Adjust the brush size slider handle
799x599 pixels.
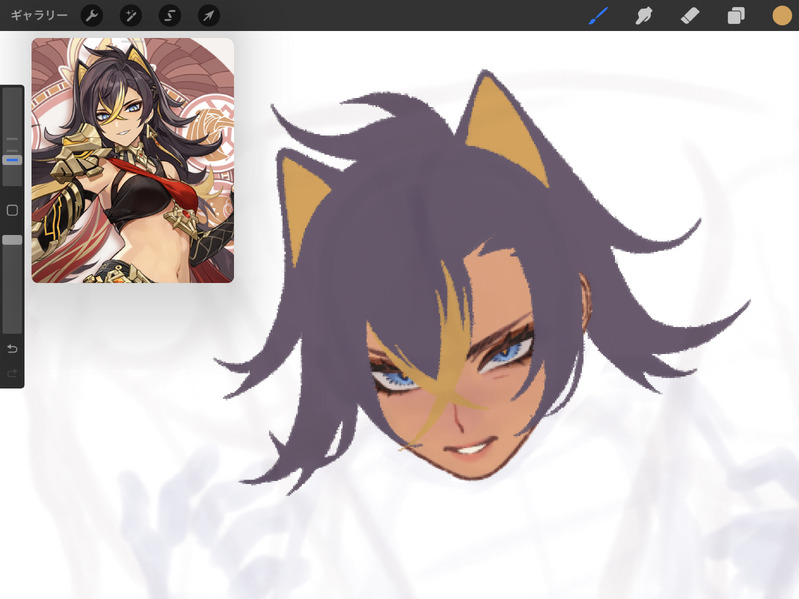coord(12,160)
